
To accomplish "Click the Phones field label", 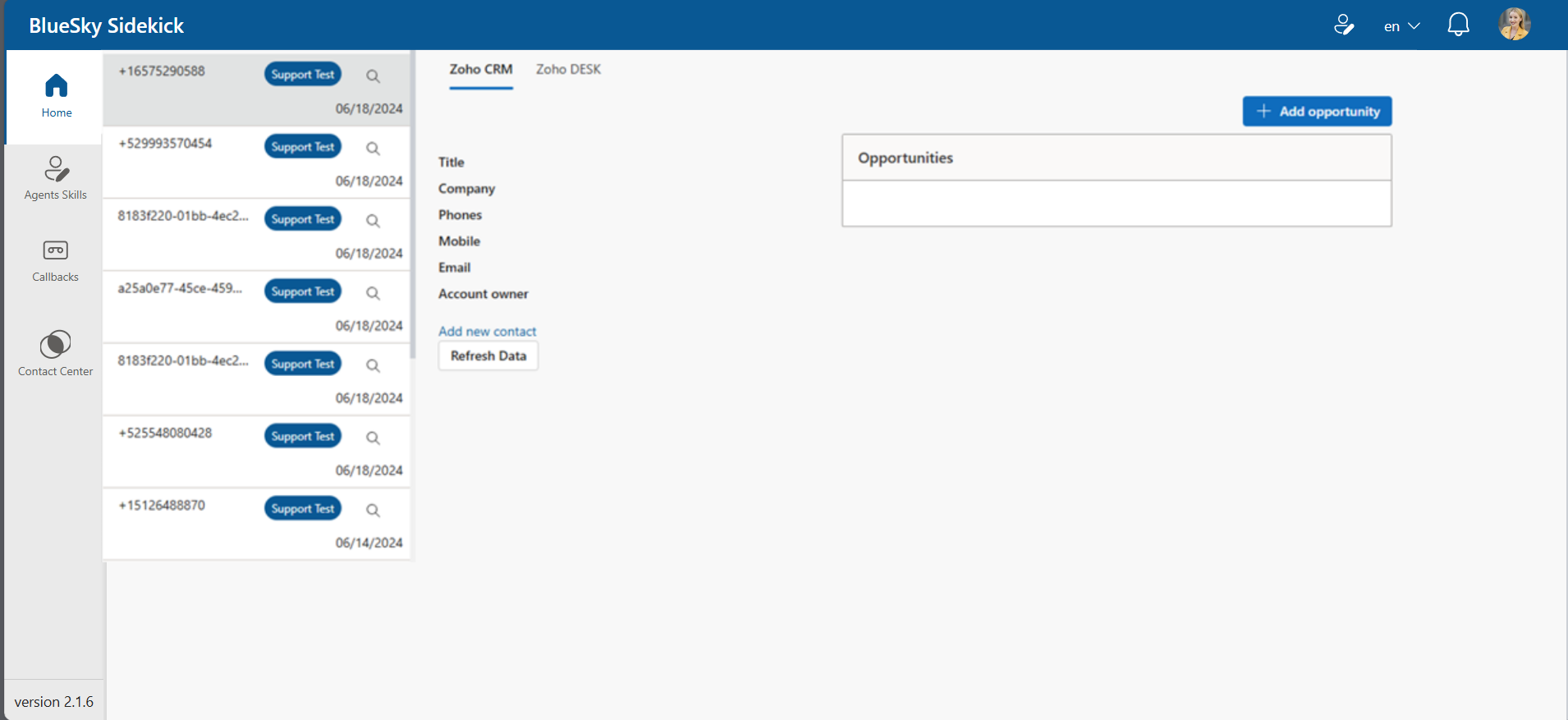I will (460, 215).
